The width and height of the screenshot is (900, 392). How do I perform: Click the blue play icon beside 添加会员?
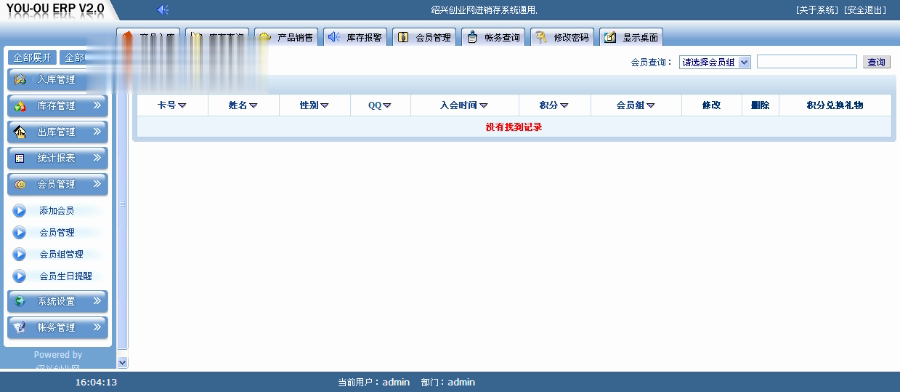(19, 211)
